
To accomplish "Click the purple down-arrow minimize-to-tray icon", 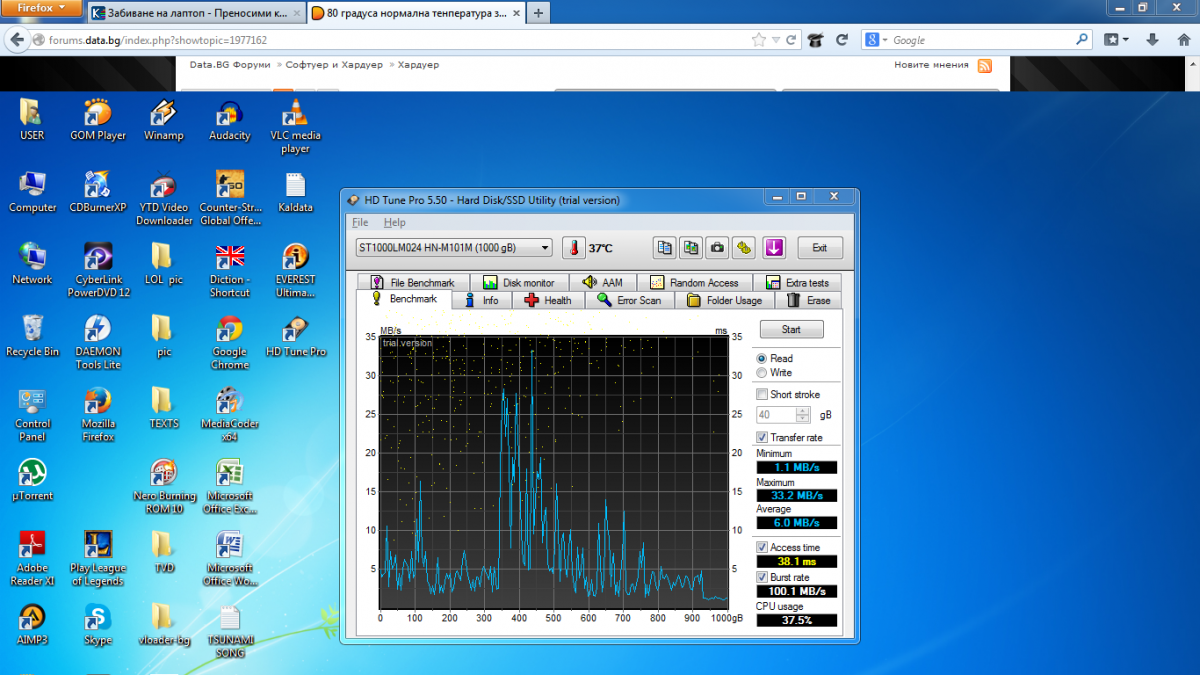I will pyautogui.click(x=774, y=248).
